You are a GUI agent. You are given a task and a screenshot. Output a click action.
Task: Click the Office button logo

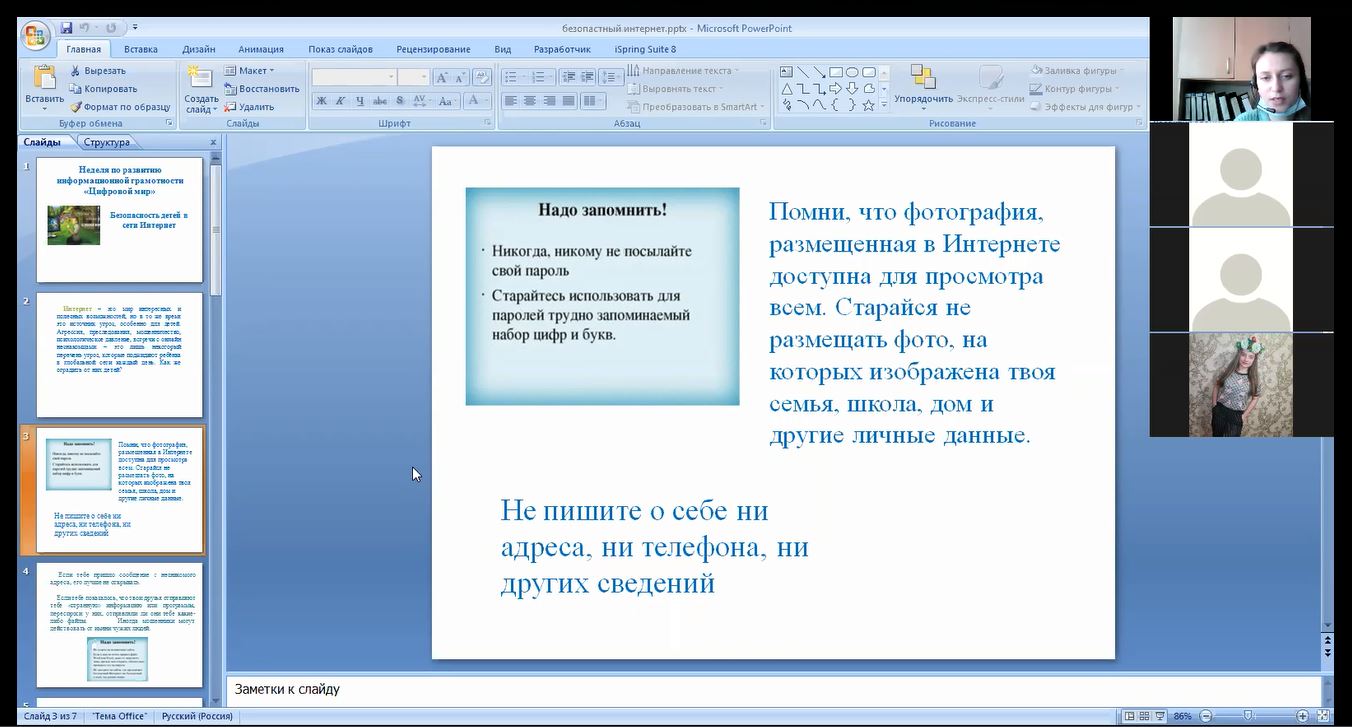(x=35, y=36)
